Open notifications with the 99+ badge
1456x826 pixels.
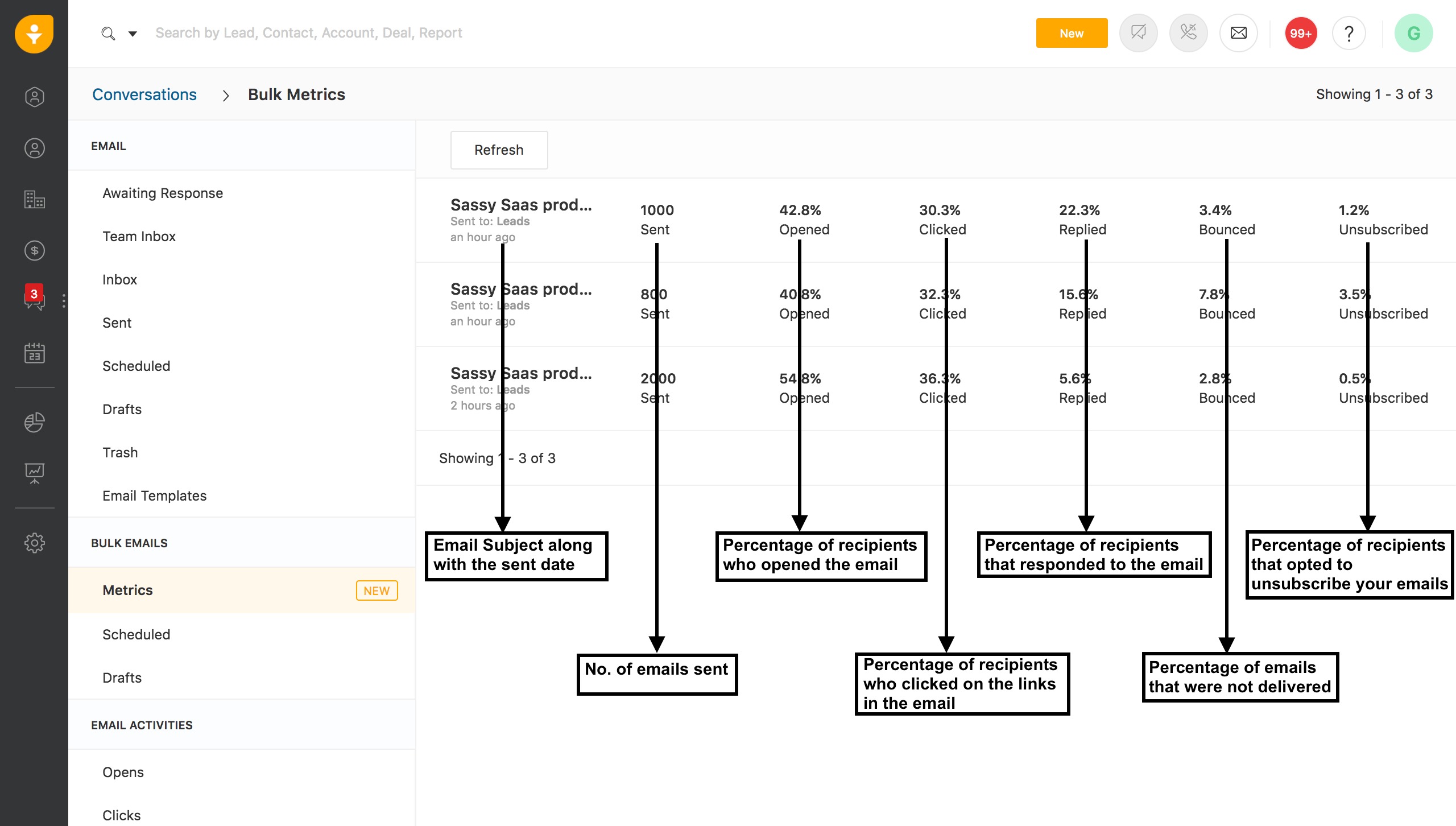click(1300, 33)
